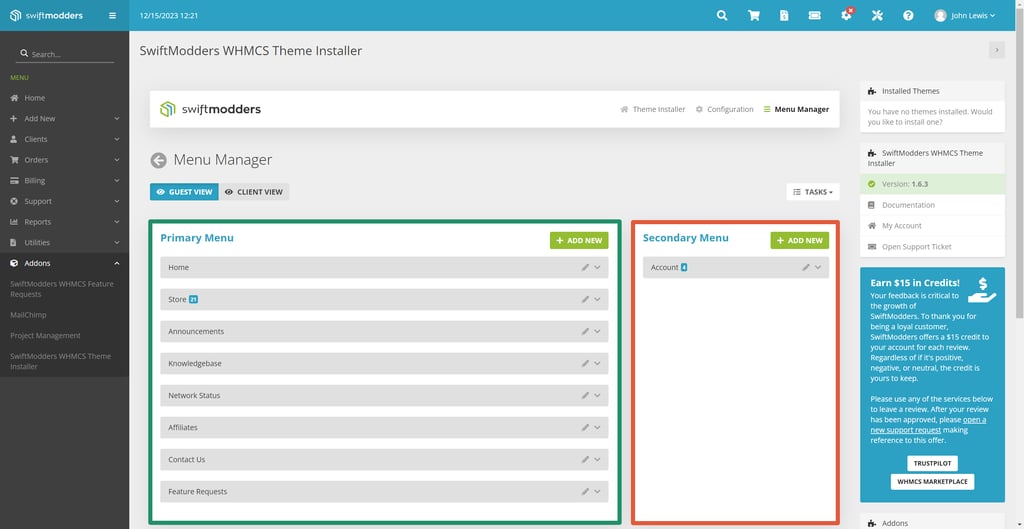
Task: Expand the Home menu item chevron
Action: (598, 267)
